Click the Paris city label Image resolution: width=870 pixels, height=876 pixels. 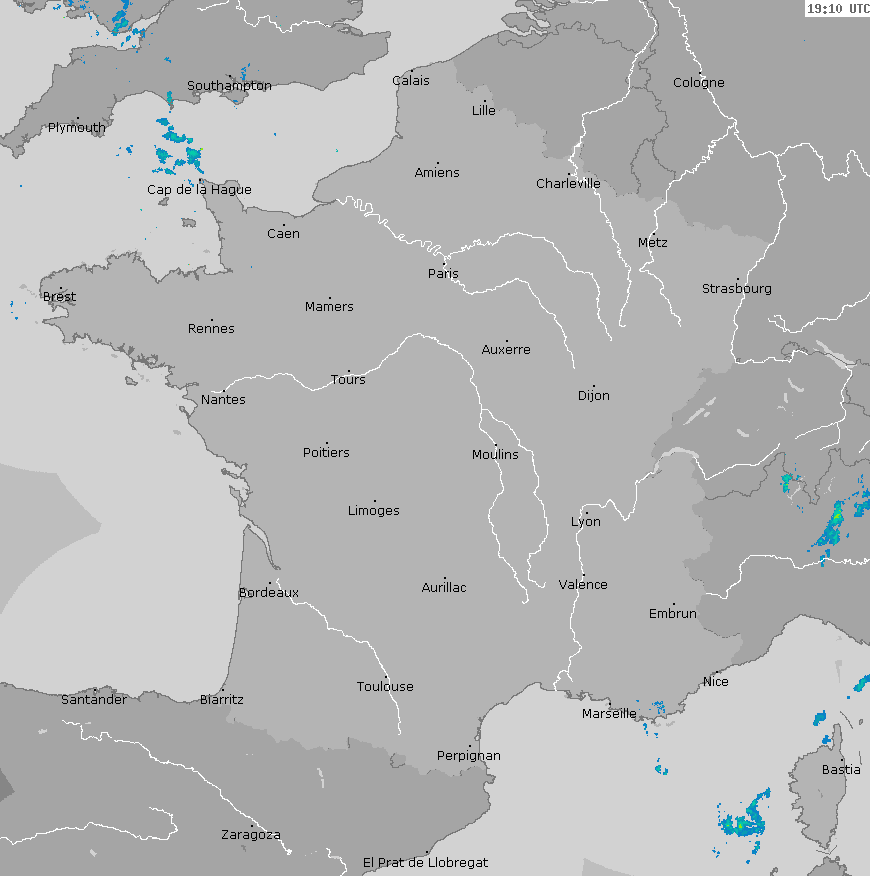[x=443, y=274]
